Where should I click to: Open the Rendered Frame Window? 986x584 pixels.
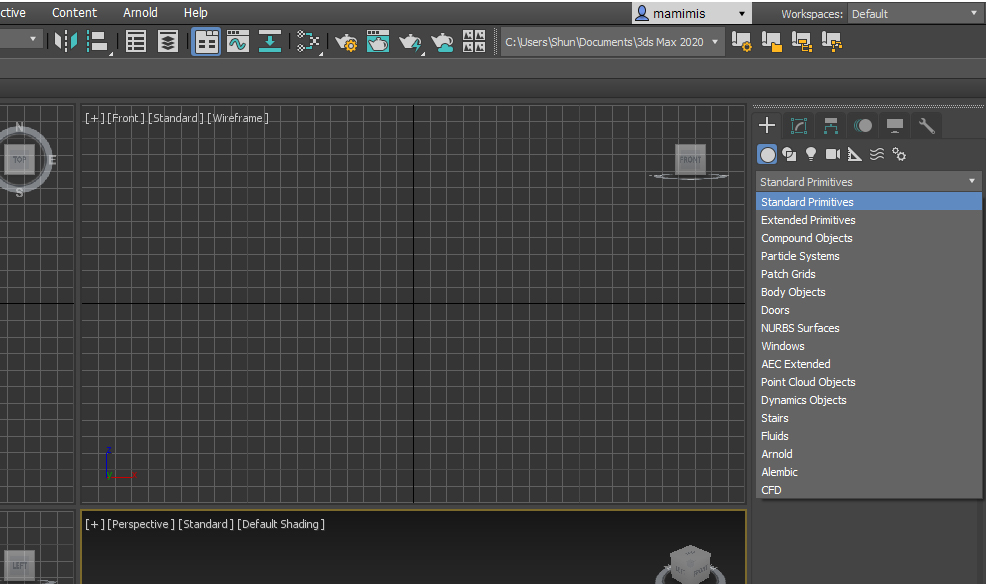coord(378,41)
